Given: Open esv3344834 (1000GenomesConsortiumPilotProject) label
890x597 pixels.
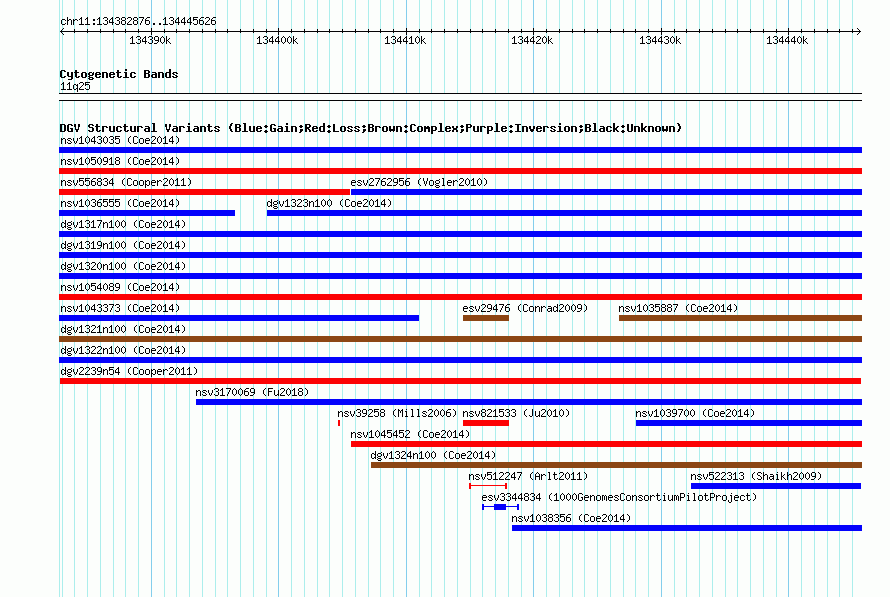Looking at the screenshot, I should 619,497.
